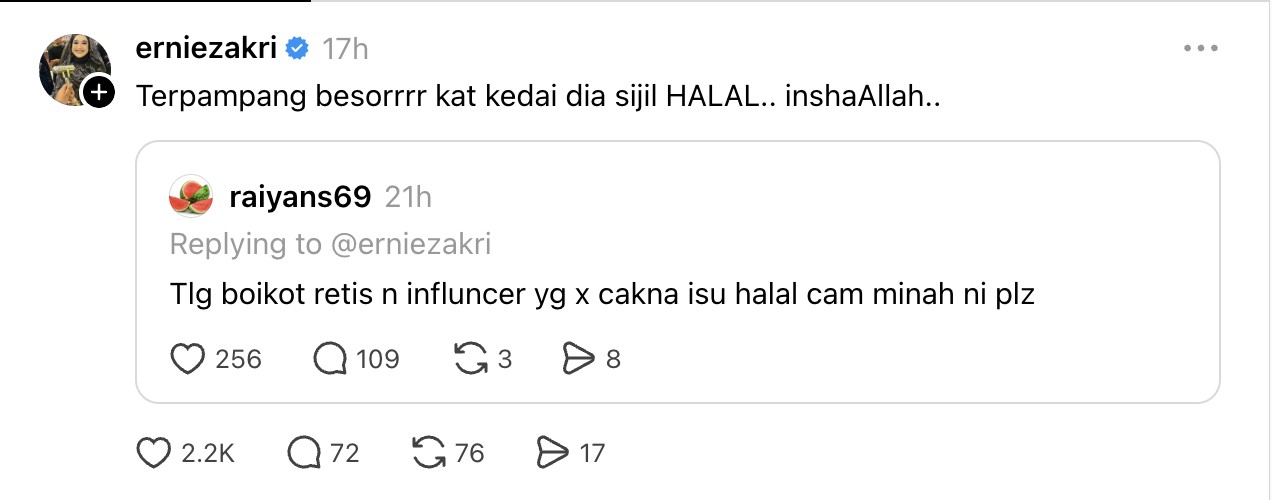Follow erniezakri via the plus badge
This screenshot has height=500, width=1272.
(x=98, y=93)
